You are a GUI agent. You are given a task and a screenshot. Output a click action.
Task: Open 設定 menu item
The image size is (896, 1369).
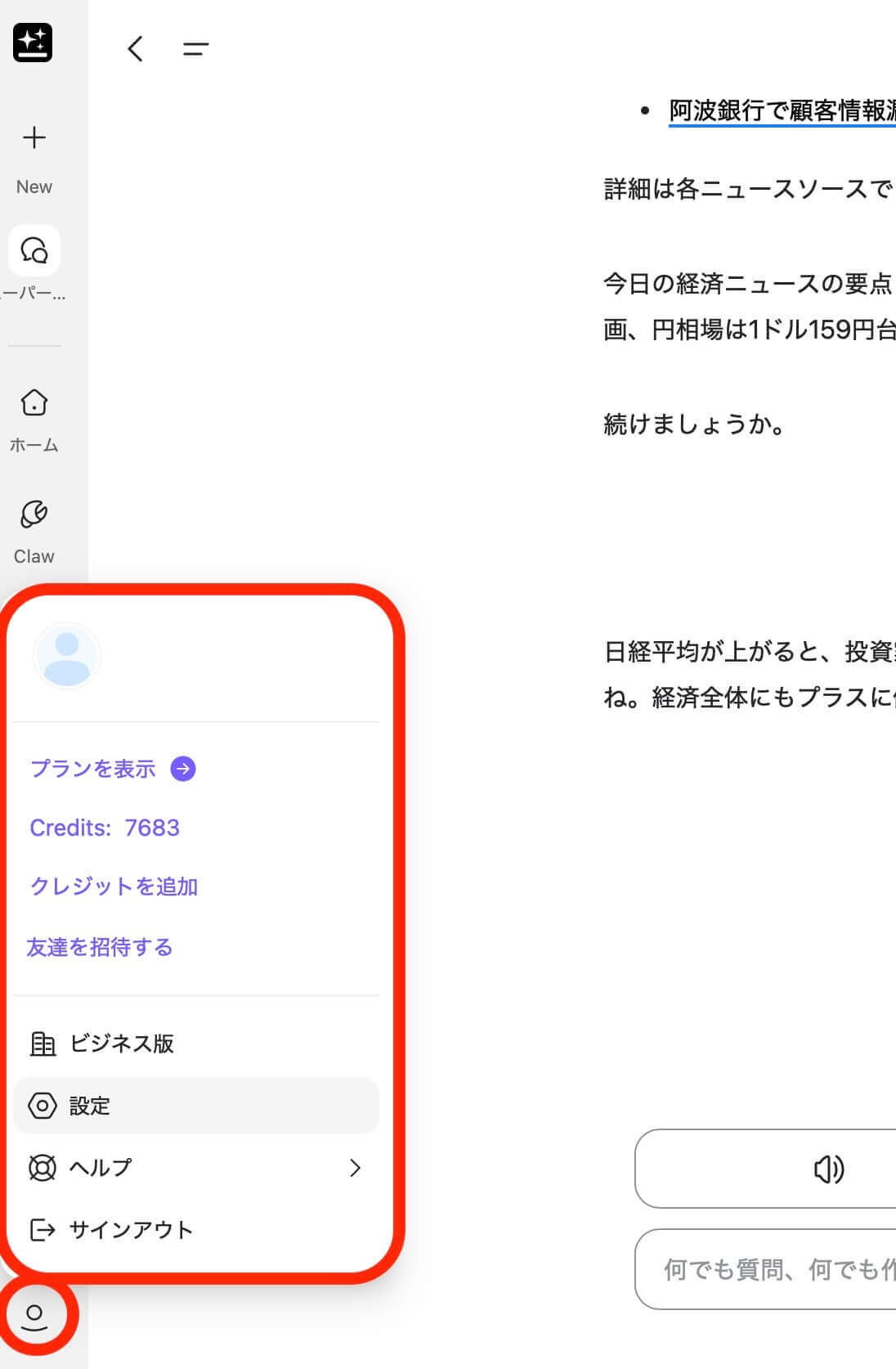(x=90, y=1106)
